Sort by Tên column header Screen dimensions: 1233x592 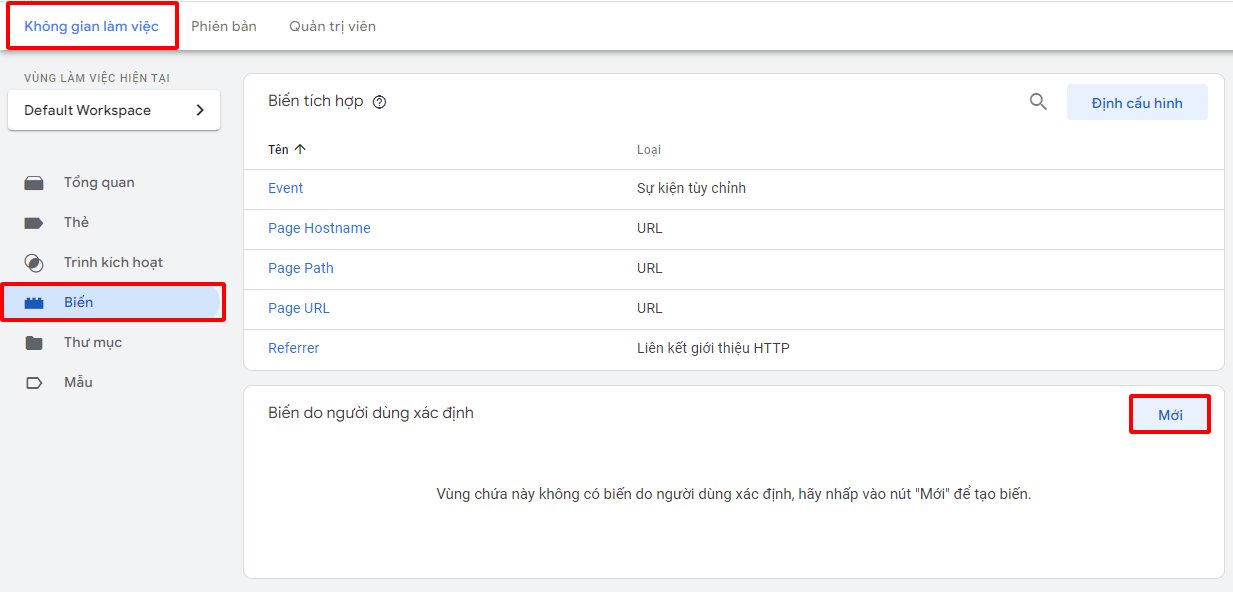278,149
